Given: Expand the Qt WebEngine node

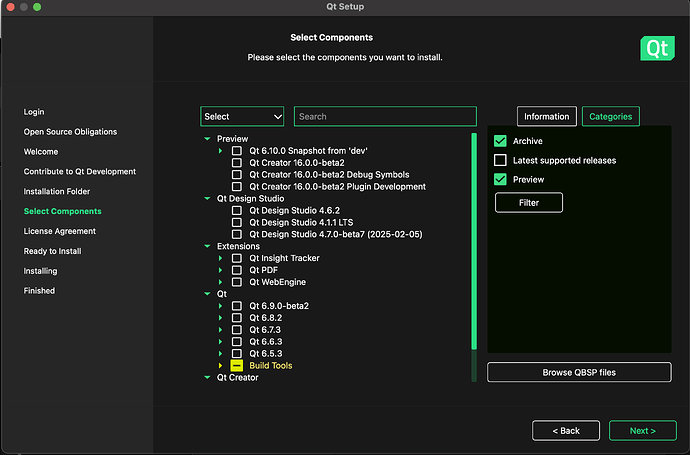Looking at the screenshot, I should (x=220, y=282).
